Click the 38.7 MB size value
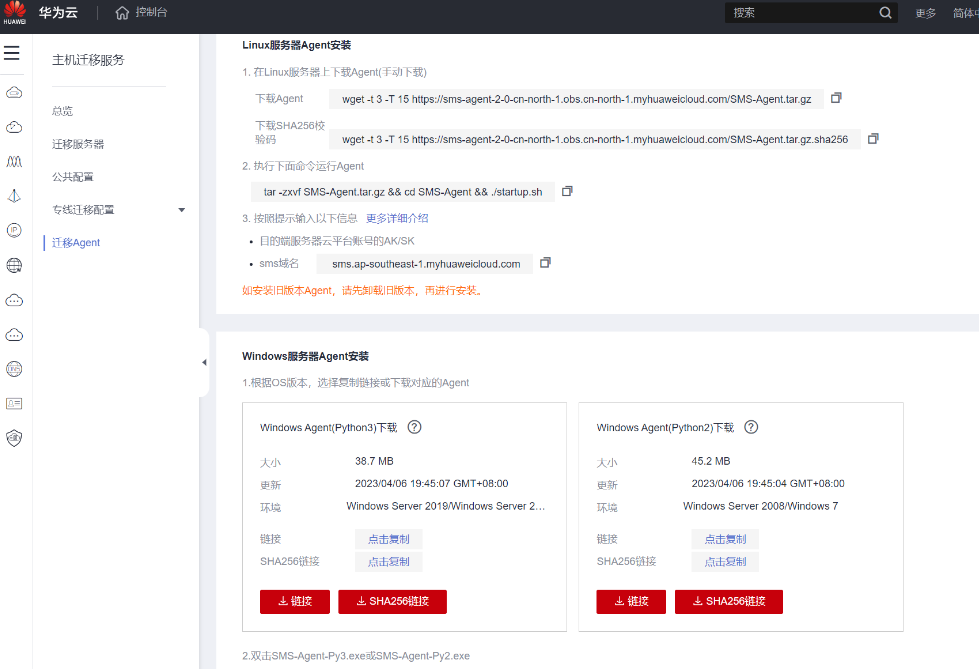This screenshot has height=669, width=979. pos(374,461)
